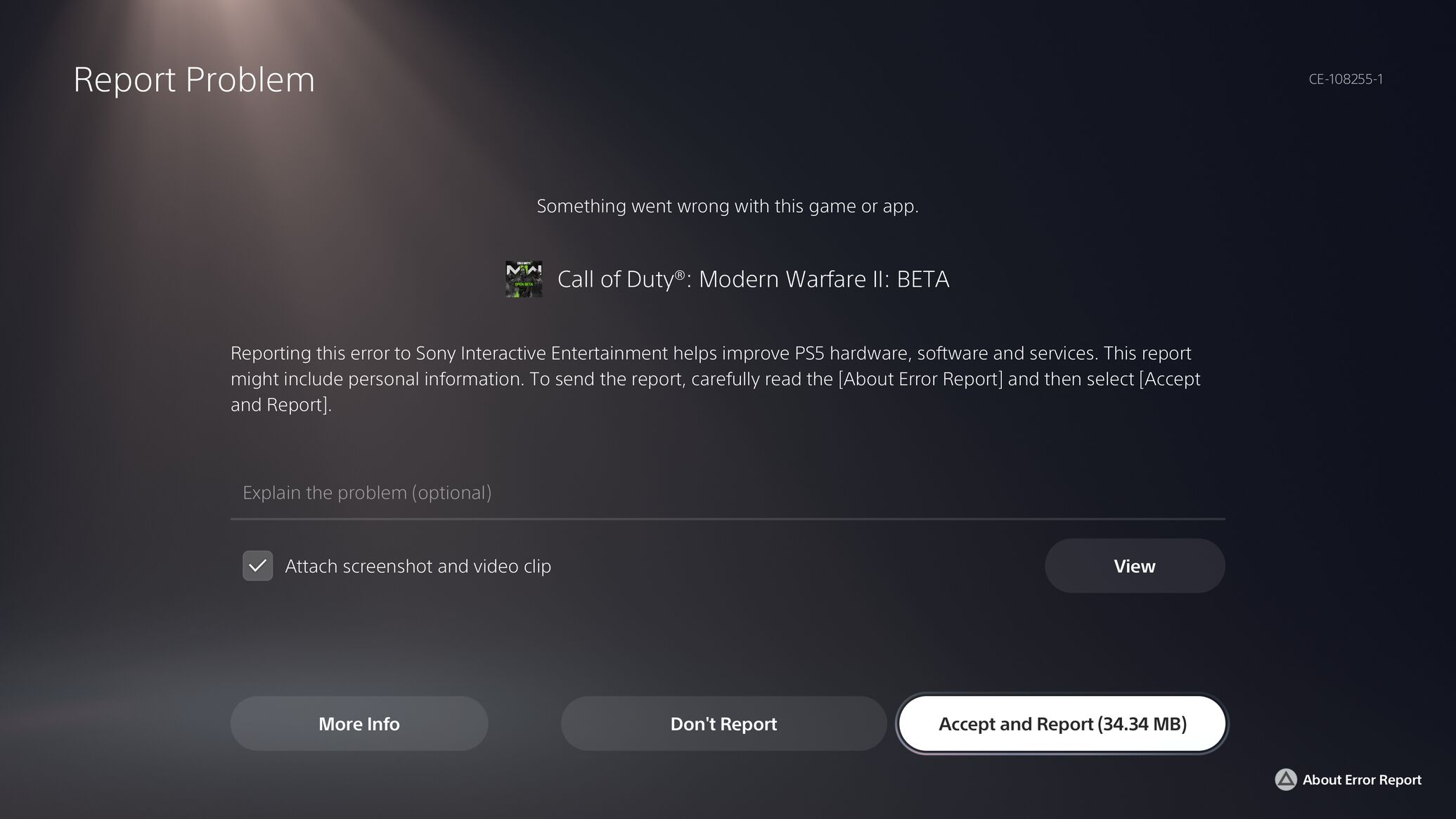Choose Accept and Report (34.34 MB)
Image resolution: width=1456 pixels, height=819 pixels.
[x=1062, y=724]
